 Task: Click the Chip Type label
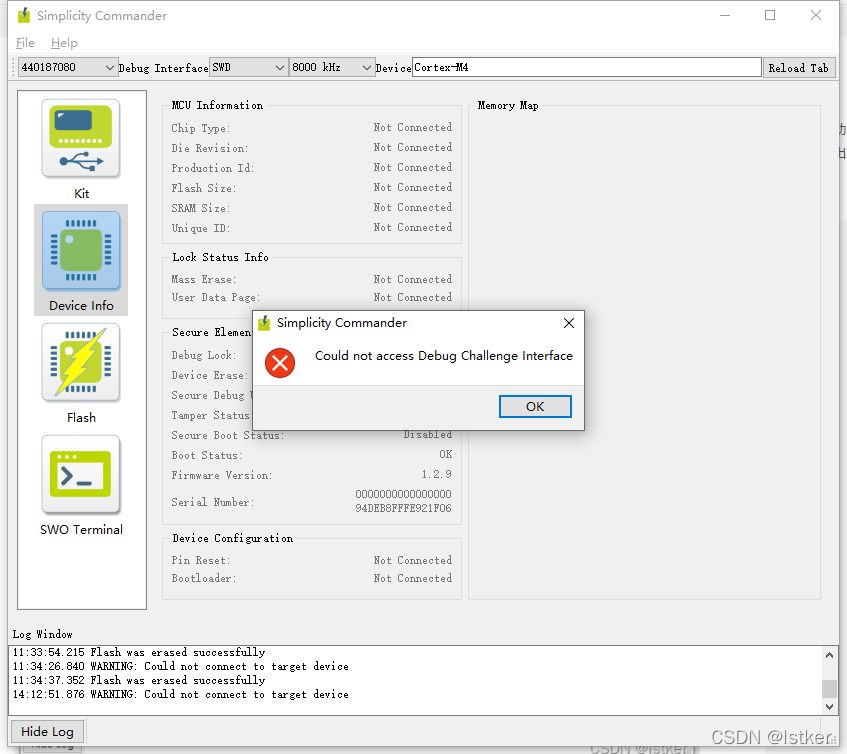click(x=200, y=129)
